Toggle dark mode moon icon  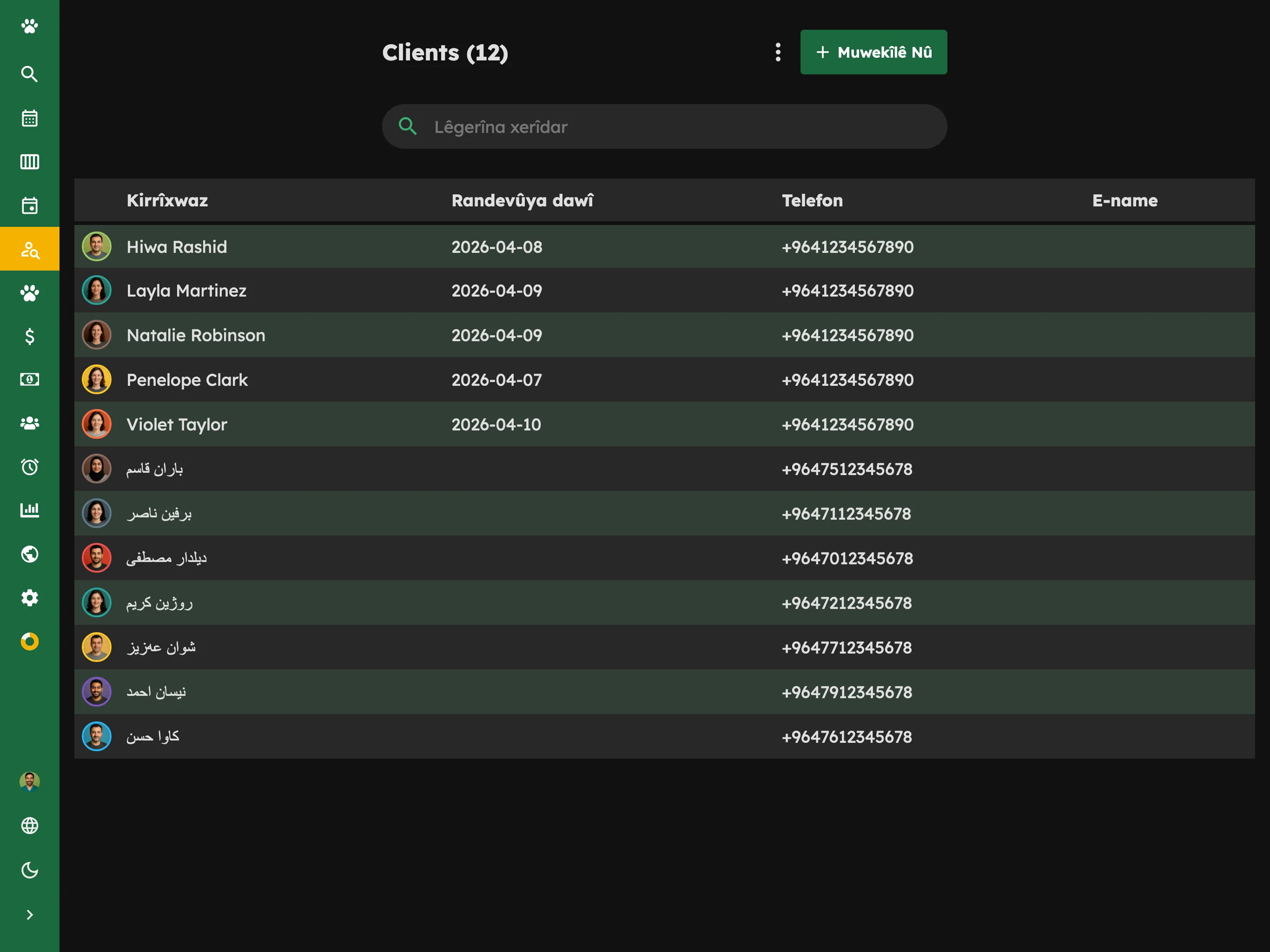pos(29,870)
